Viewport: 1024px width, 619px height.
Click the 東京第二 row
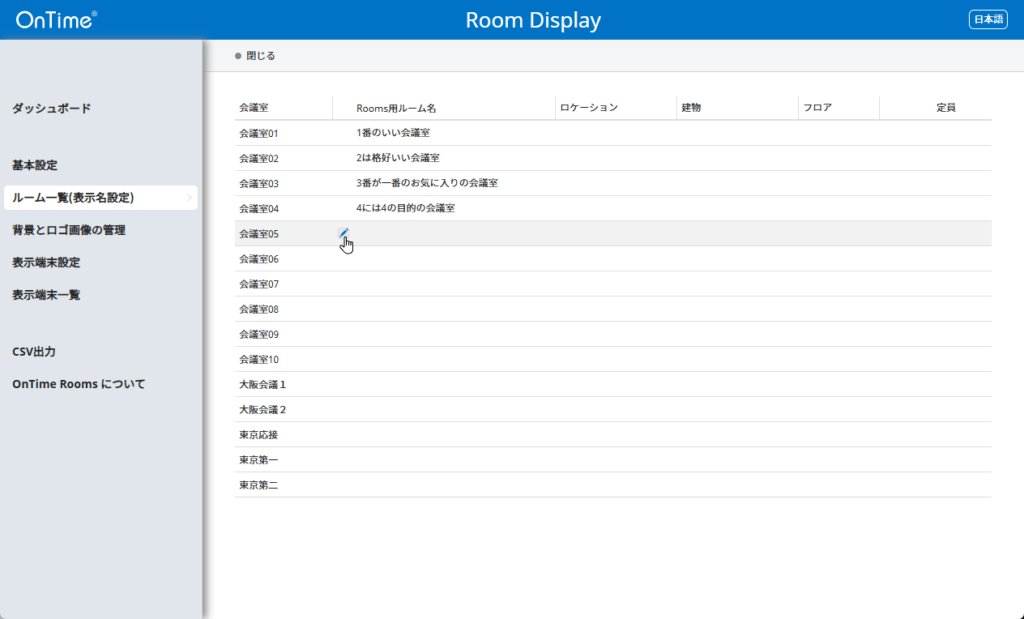(x=259, y=485)
